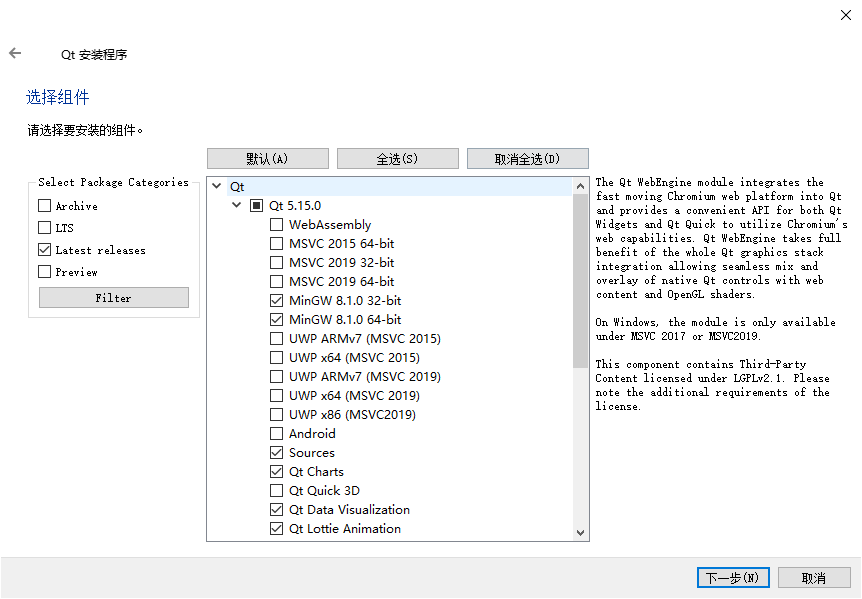Check UWP x64 (MSVC 2015) component
Viewport: 862px width, 599px height.
click(277, 358)
